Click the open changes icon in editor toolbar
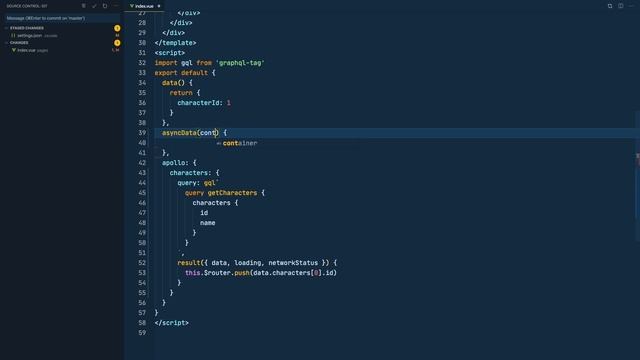The width and height of the screenshot is (640, 360). pyautogui.click(x=610, y=6)
